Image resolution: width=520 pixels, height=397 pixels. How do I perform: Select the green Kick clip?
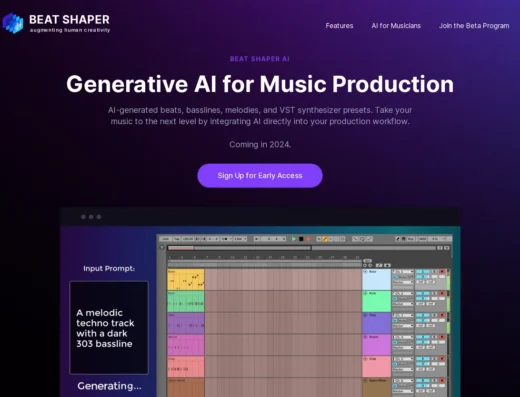click(x=186, y=301)
